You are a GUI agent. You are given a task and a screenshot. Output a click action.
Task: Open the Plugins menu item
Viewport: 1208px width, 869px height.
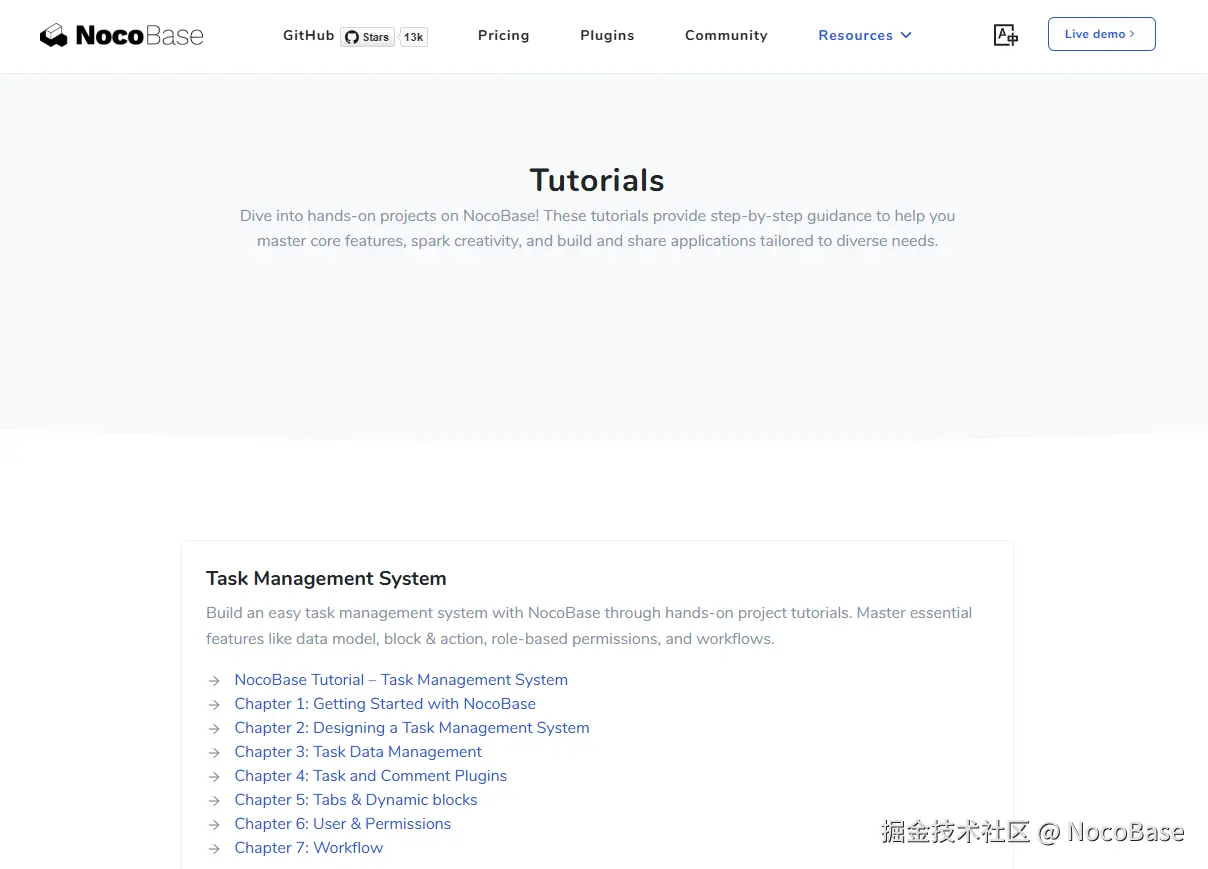point(607,35)
